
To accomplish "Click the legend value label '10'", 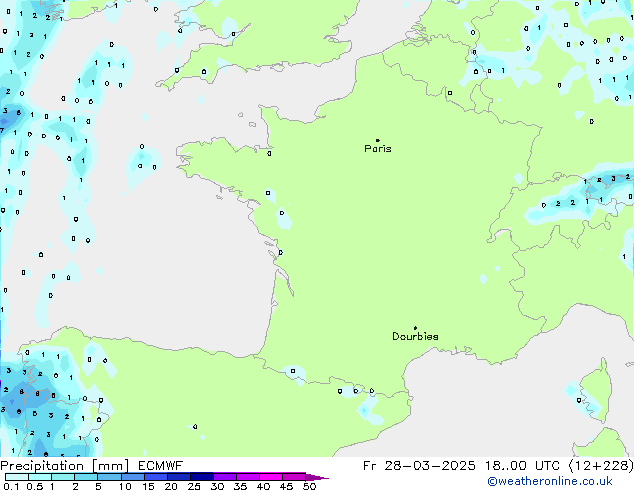I will tap(125, 486).
